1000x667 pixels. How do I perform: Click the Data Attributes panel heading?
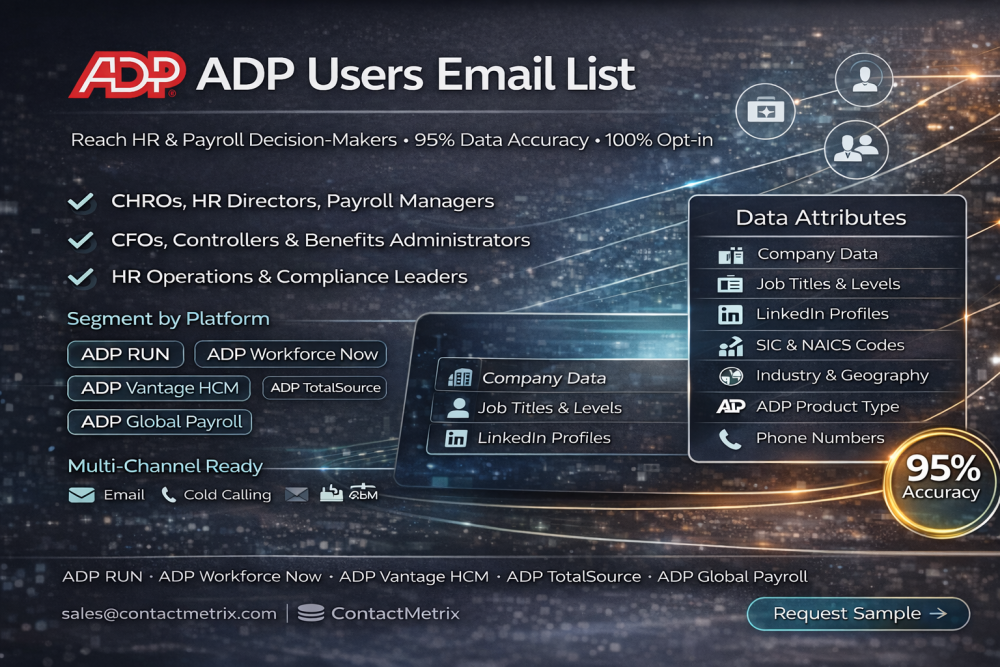pyautogui.click(x=821, y=218)
